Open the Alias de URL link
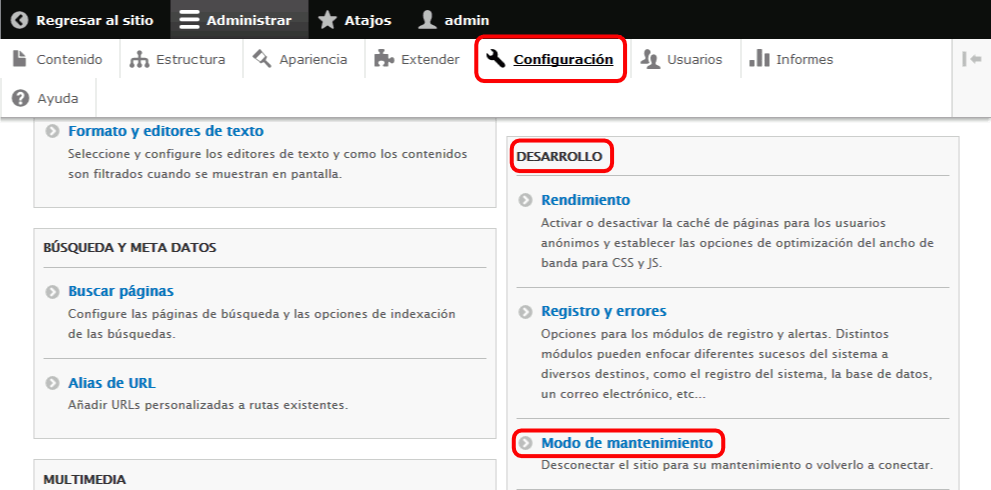This screenshot has width=991, height=490. coord(112,383)
